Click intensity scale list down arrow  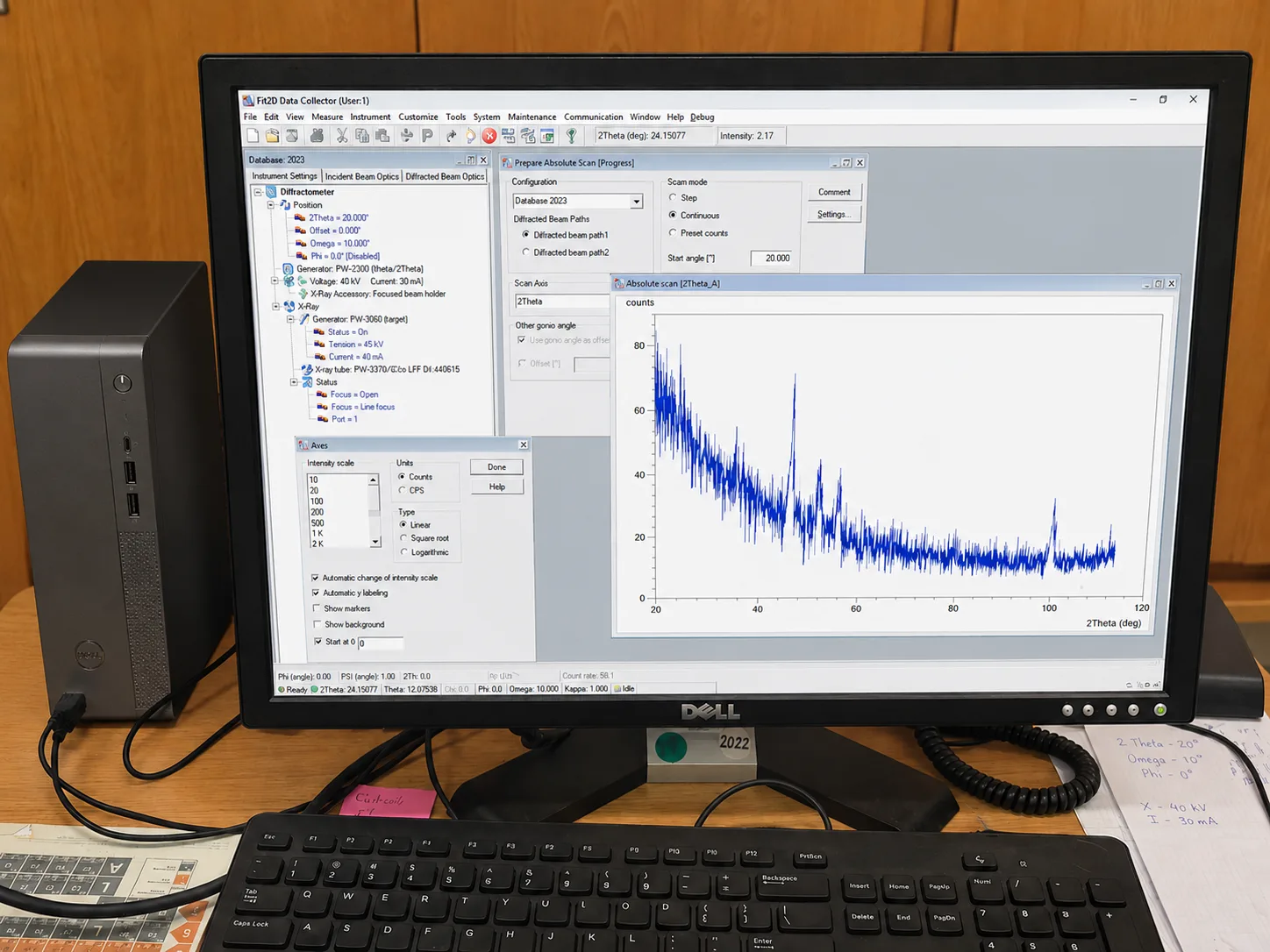[x=375, y=543]
